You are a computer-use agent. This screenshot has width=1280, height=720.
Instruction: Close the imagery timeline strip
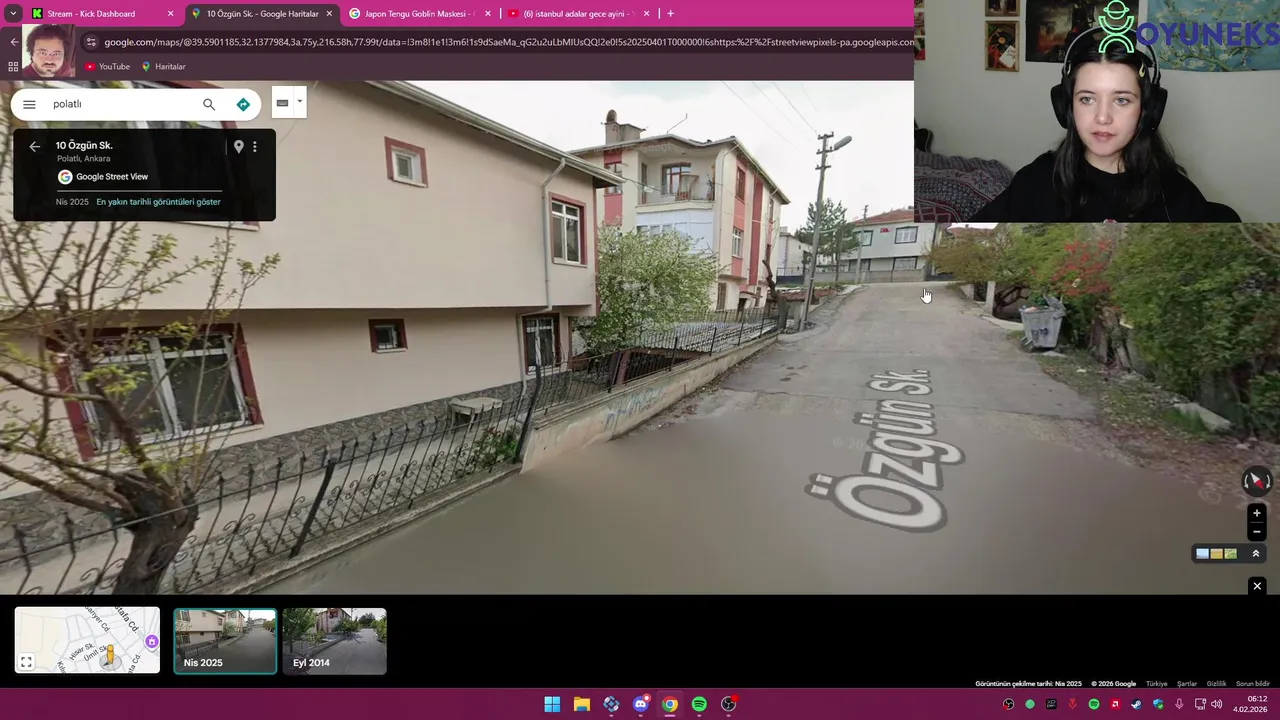(x=1257, y=586)
